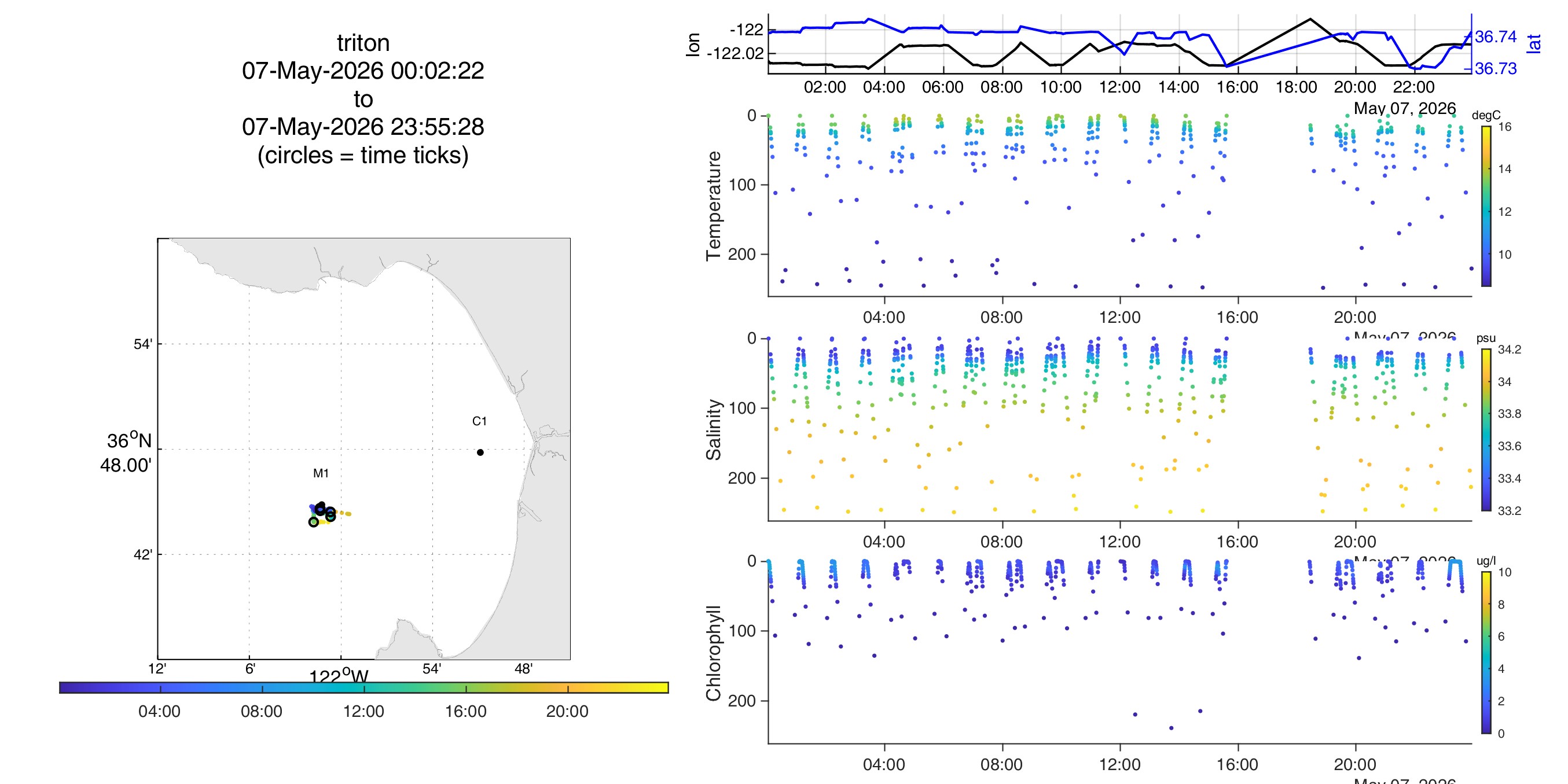Click the degC temperature colorbar

1486,206
